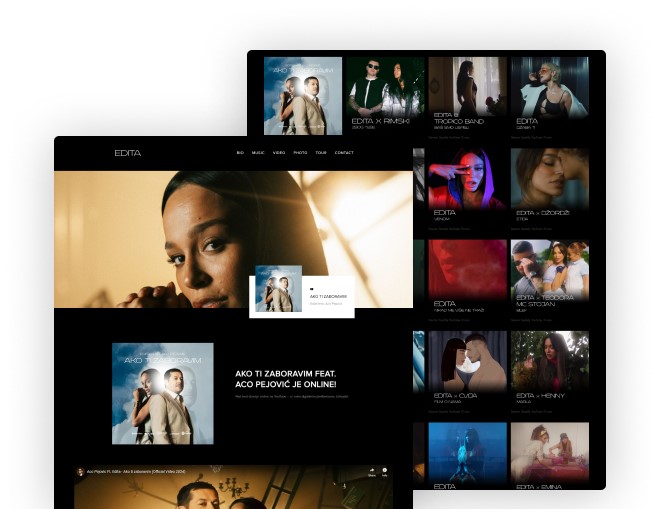Go to the MUSIC page
The width and height of the screenshot is (660, 509).
coord(258,153)
